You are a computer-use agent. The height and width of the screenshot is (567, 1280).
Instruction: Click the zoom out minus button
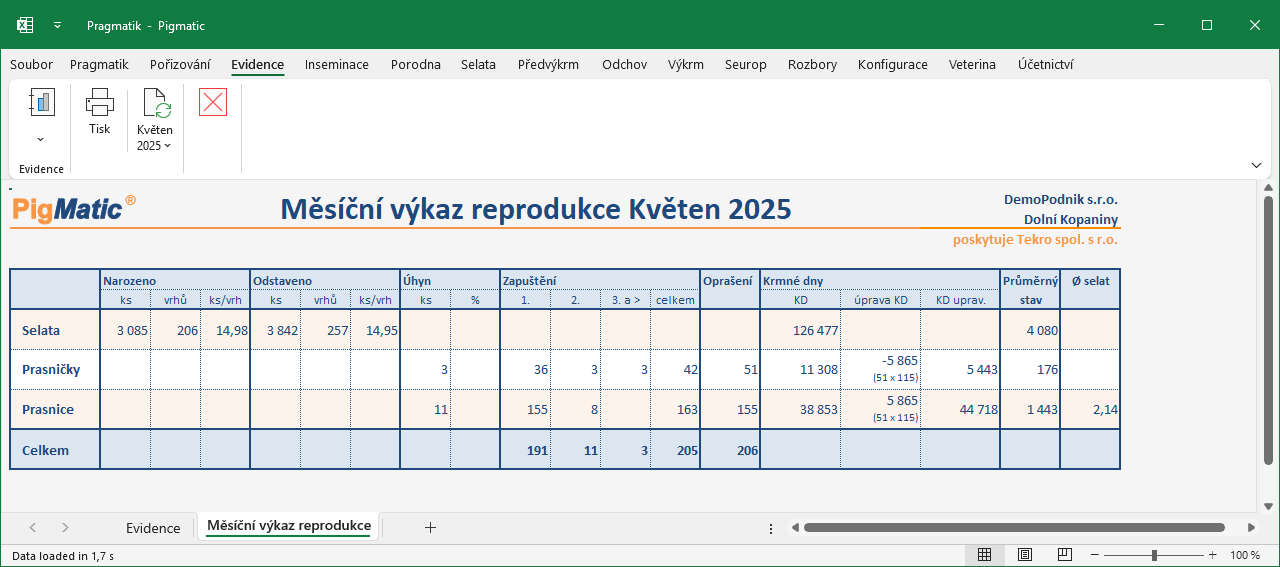click(x=1095, y=555)
